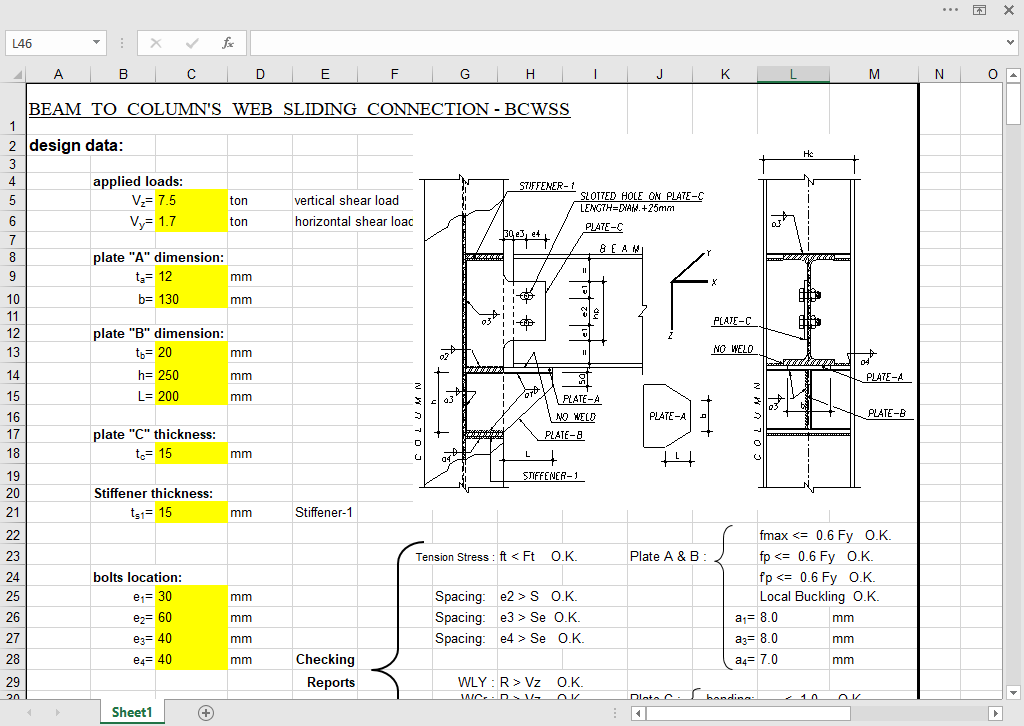Click the 'Reports' label cell

click(x=331, y=682)
